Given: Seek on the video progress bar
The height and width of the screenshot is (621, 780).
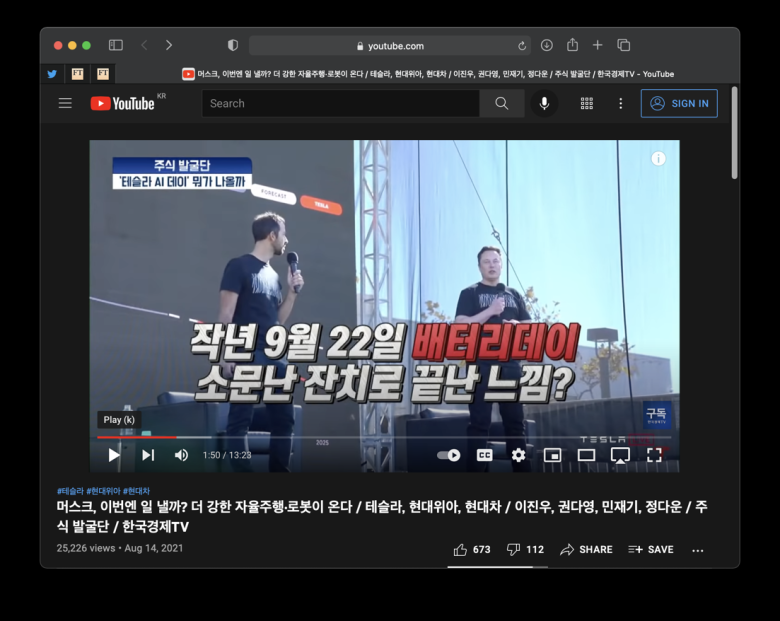Looking at the screenshot, I should (384, 437).
